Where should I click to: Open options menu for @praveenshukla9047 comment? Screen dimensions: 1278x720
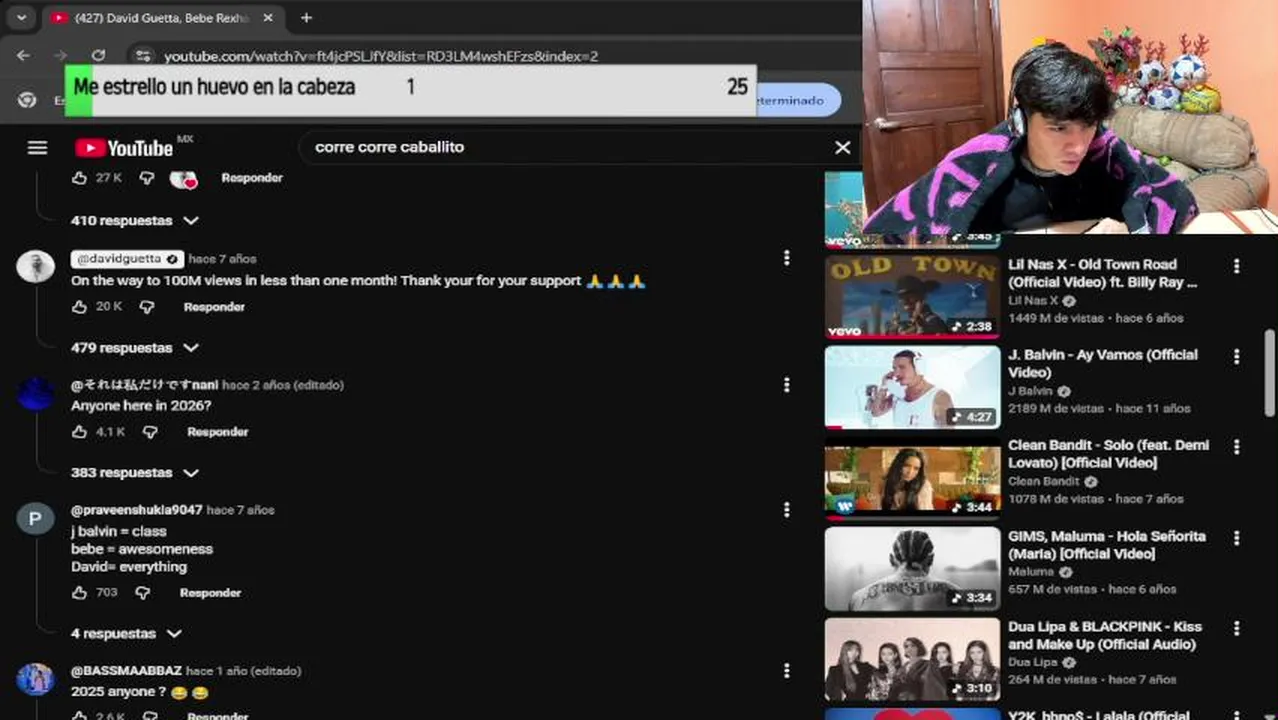pyautogui.click(x=787, y=510)
